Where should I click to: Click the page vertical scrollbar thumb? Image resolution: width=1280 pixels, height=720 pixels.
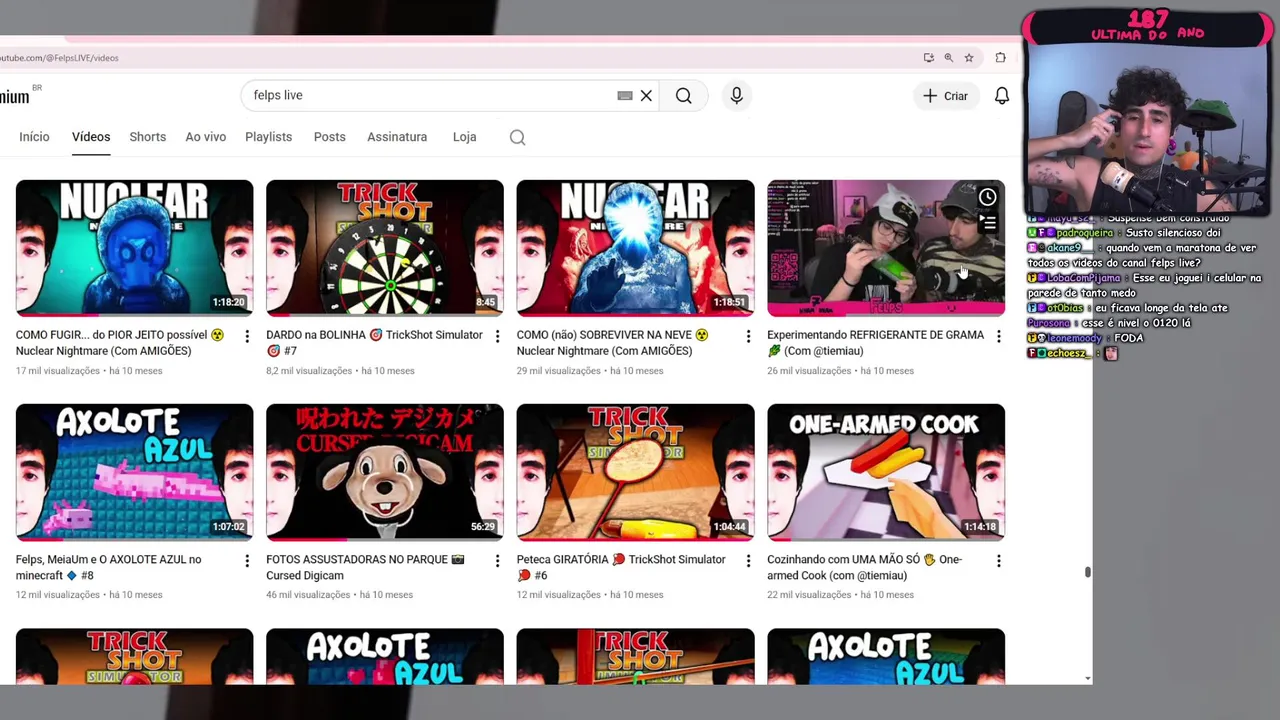(1087, 572)
